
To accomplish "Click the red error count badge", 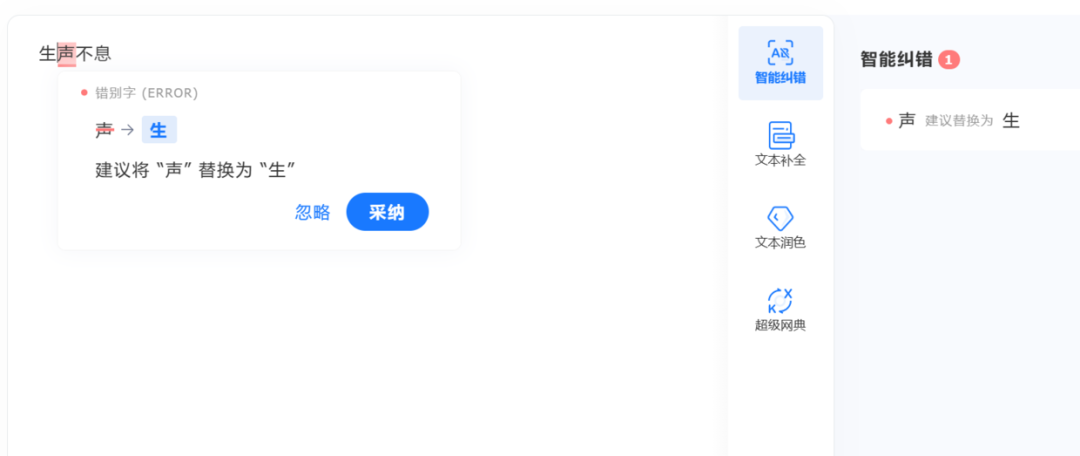I will [949, 60].
